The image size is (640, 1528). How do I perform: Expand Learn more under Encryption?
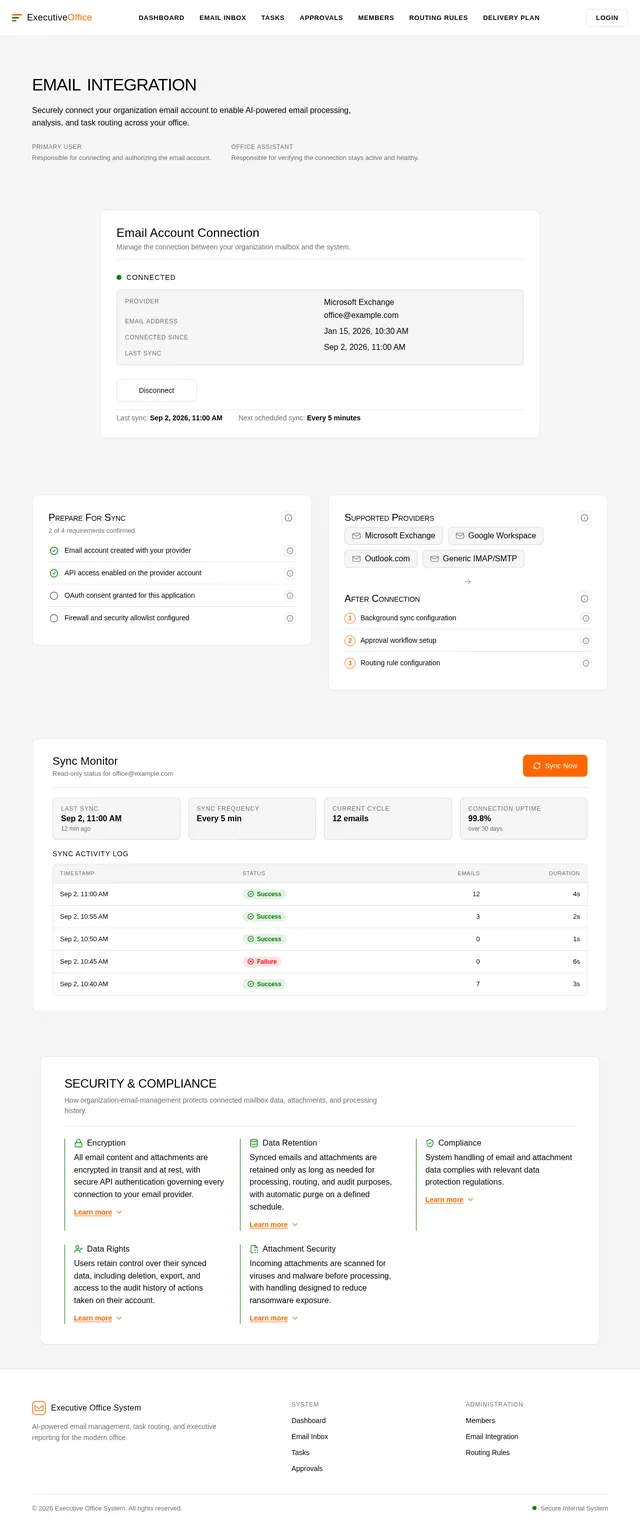(98, 1212)
